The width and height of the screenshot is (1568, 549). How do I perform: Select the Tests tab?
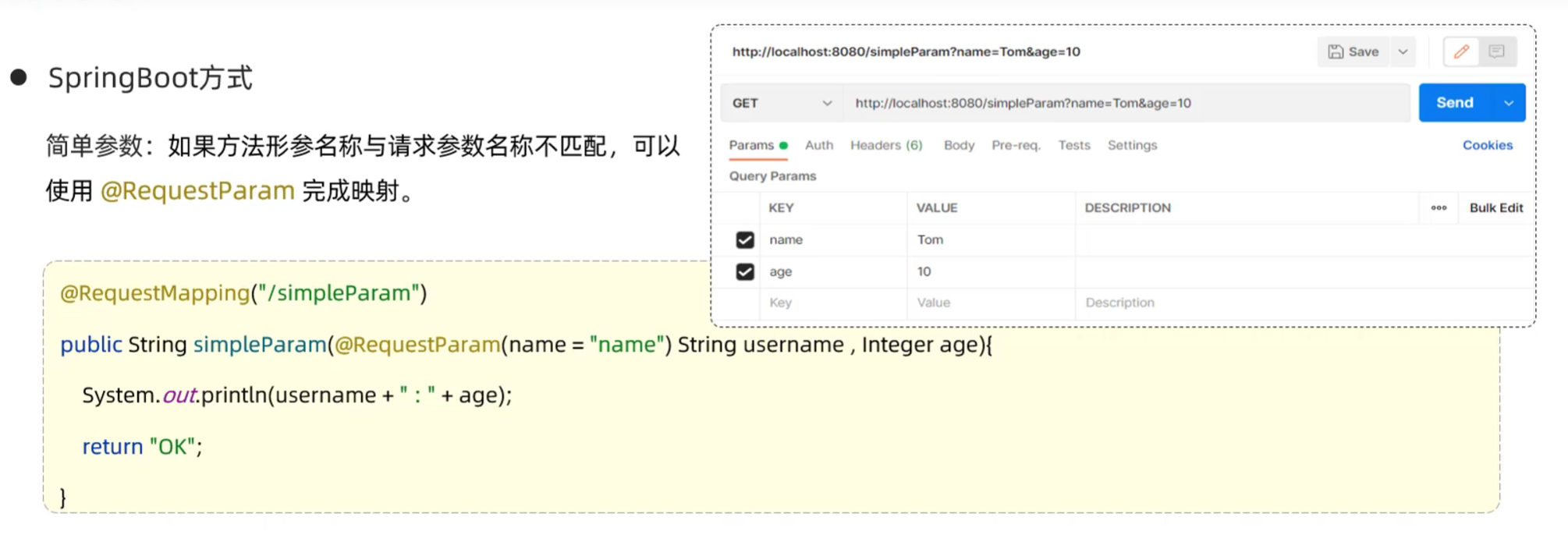click(x=1073, y=145)
